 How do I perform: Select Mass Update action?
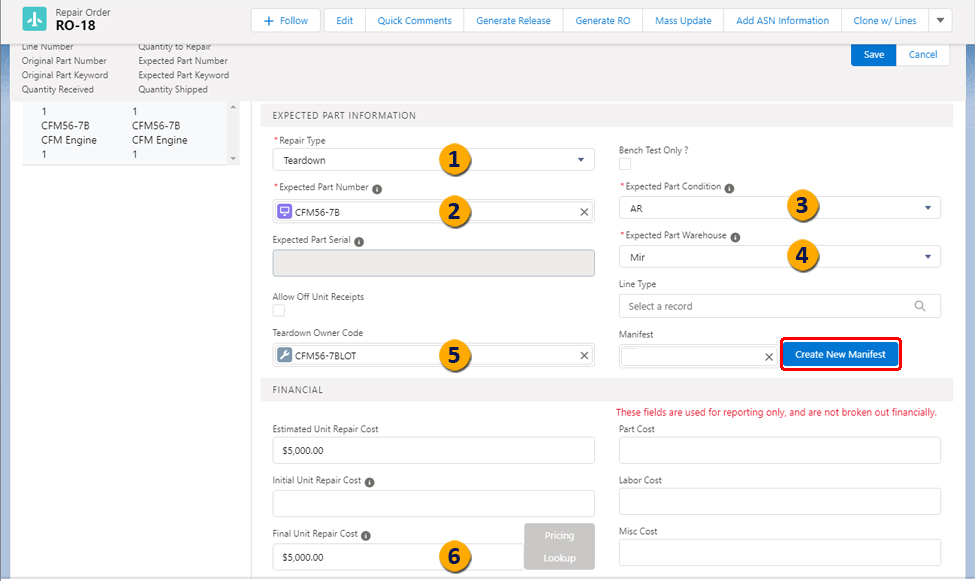(683, 20)
